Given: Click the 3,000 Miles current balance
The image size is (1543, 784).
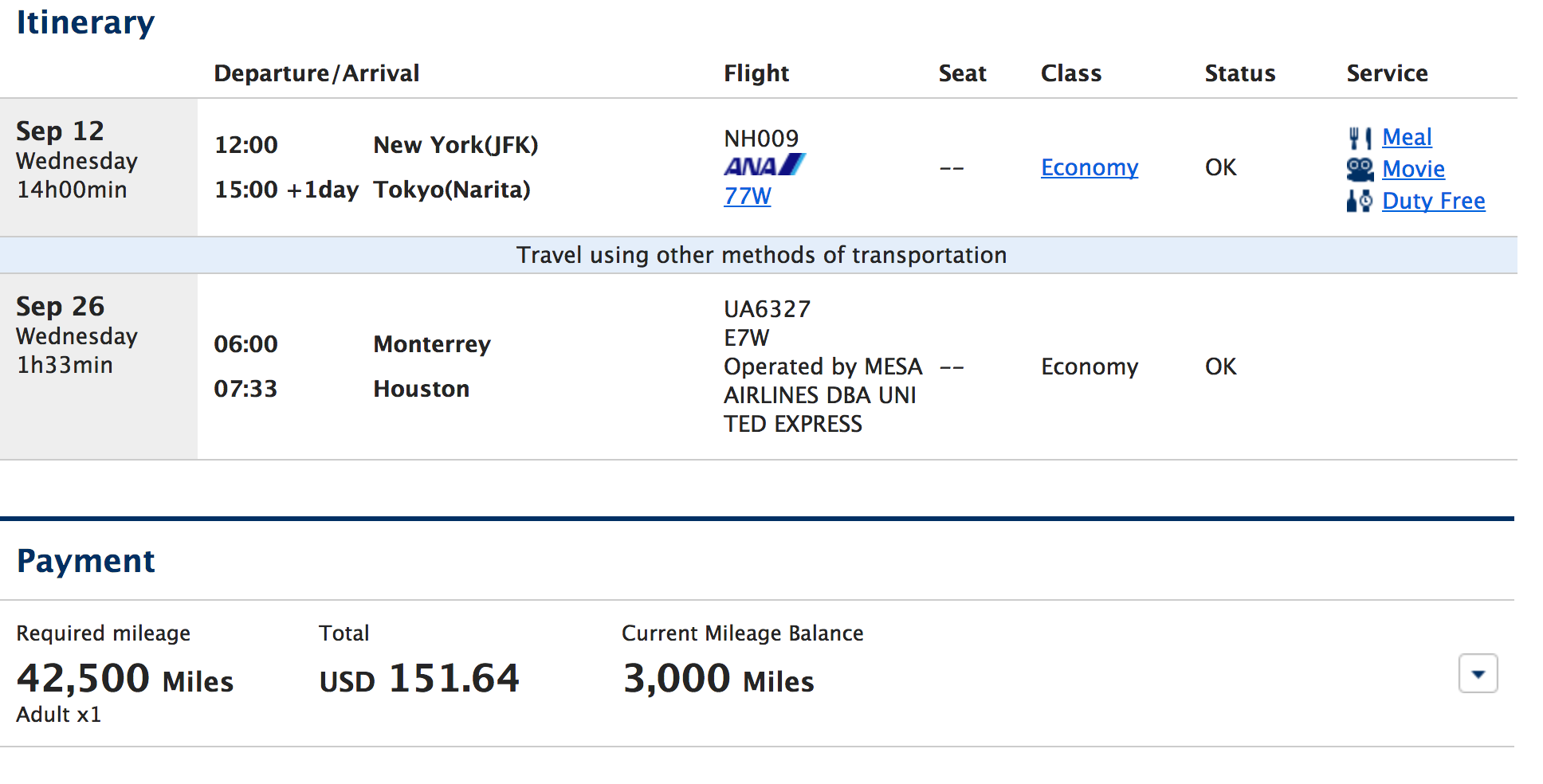Looking at the screenshot, I should [718, 679].
